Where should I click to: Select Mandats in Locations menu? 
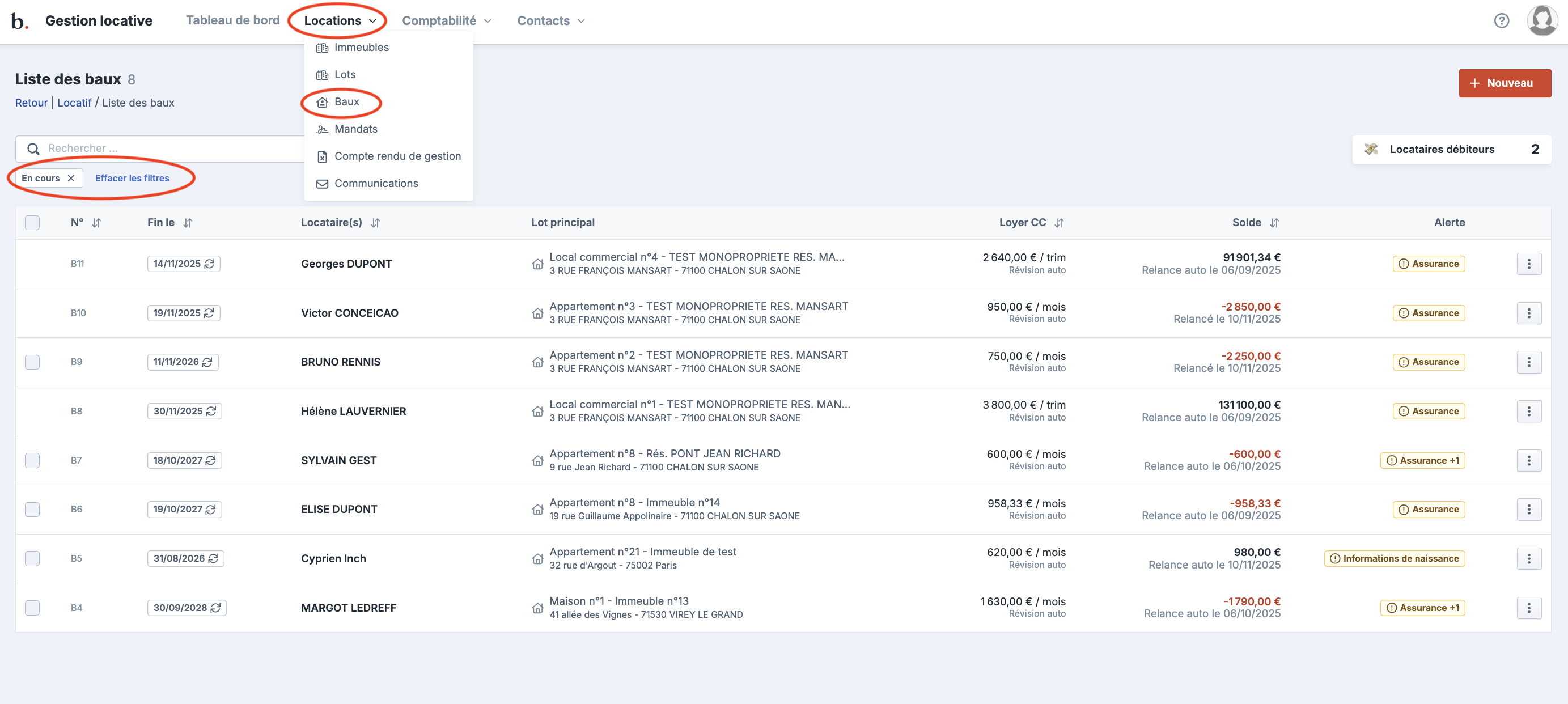point(355,129)
